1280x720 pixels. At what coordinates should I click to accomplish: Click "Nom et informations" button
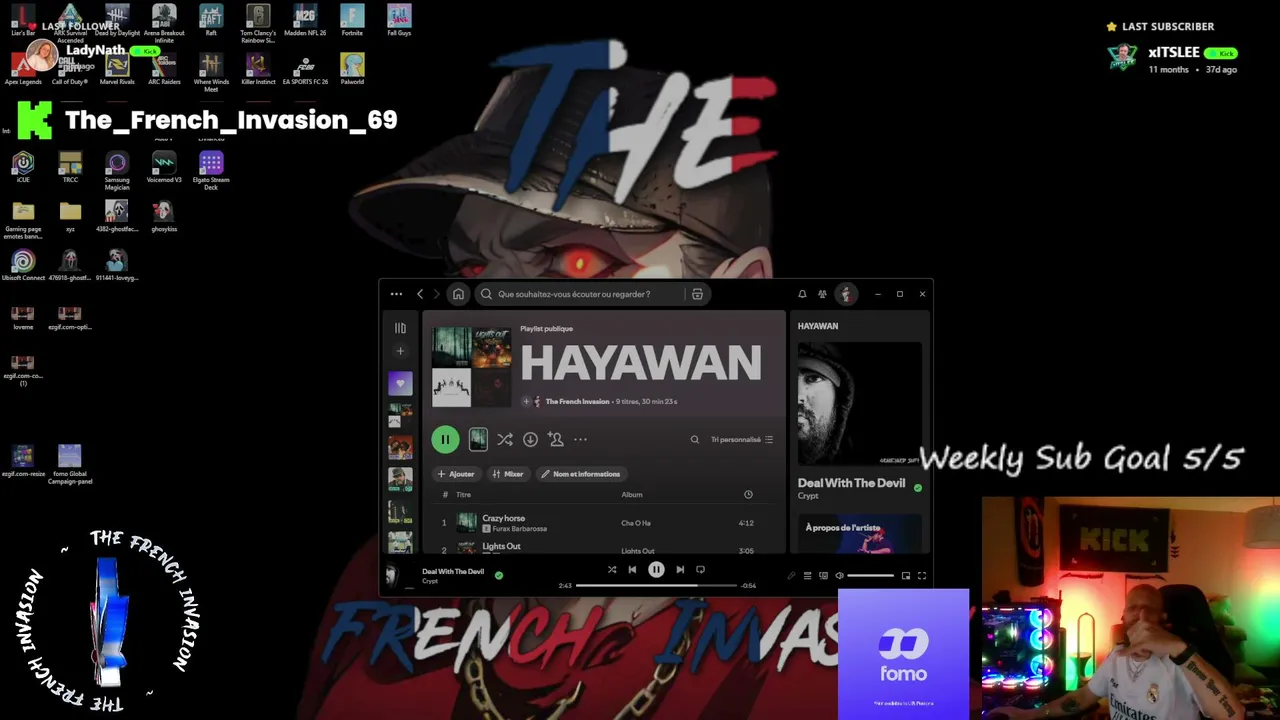click(580, 474)
